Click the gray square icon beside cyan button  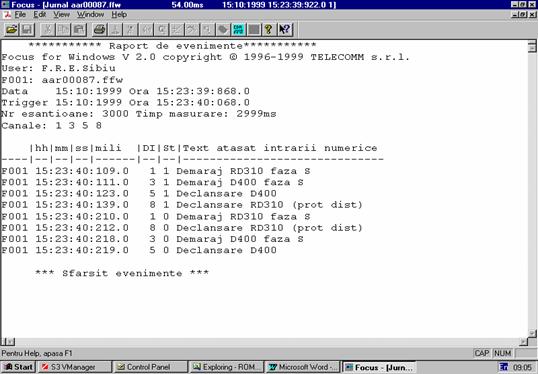point(254,30)
